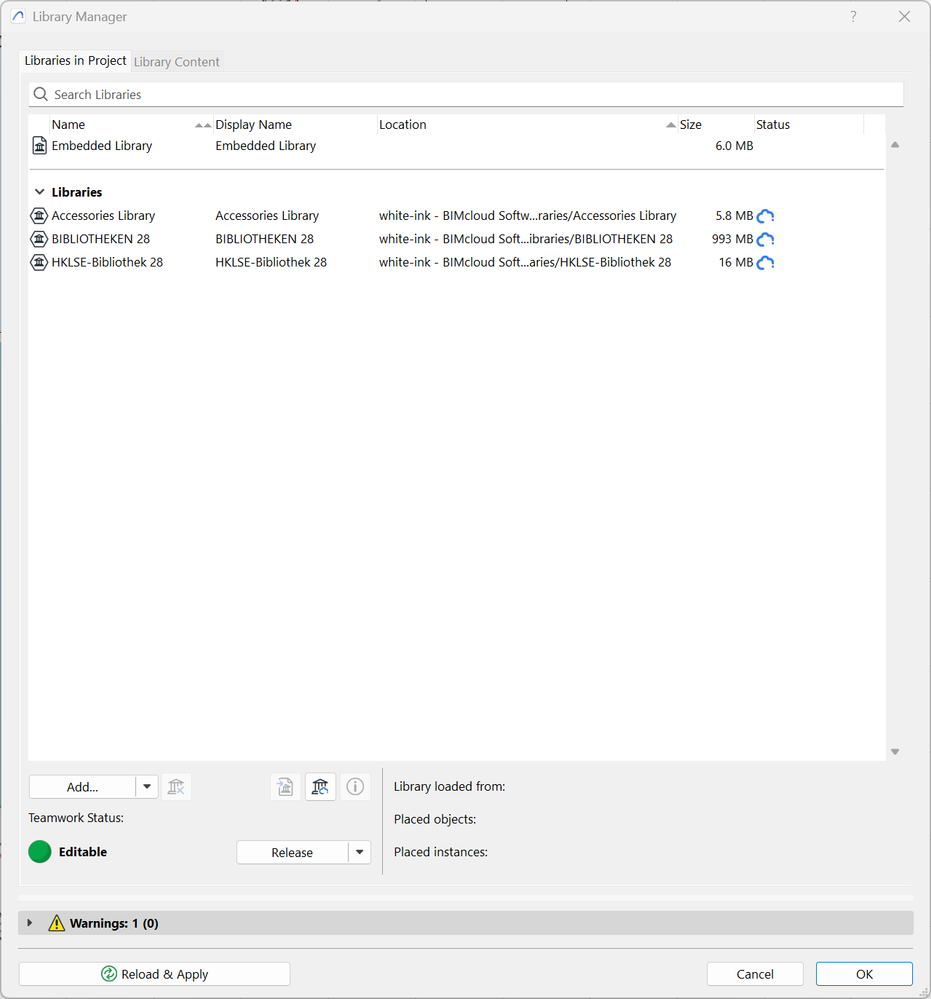Expand the Warnings section
Image resolution: width=931 pixels, height=999 pixels.
(29, 923)
